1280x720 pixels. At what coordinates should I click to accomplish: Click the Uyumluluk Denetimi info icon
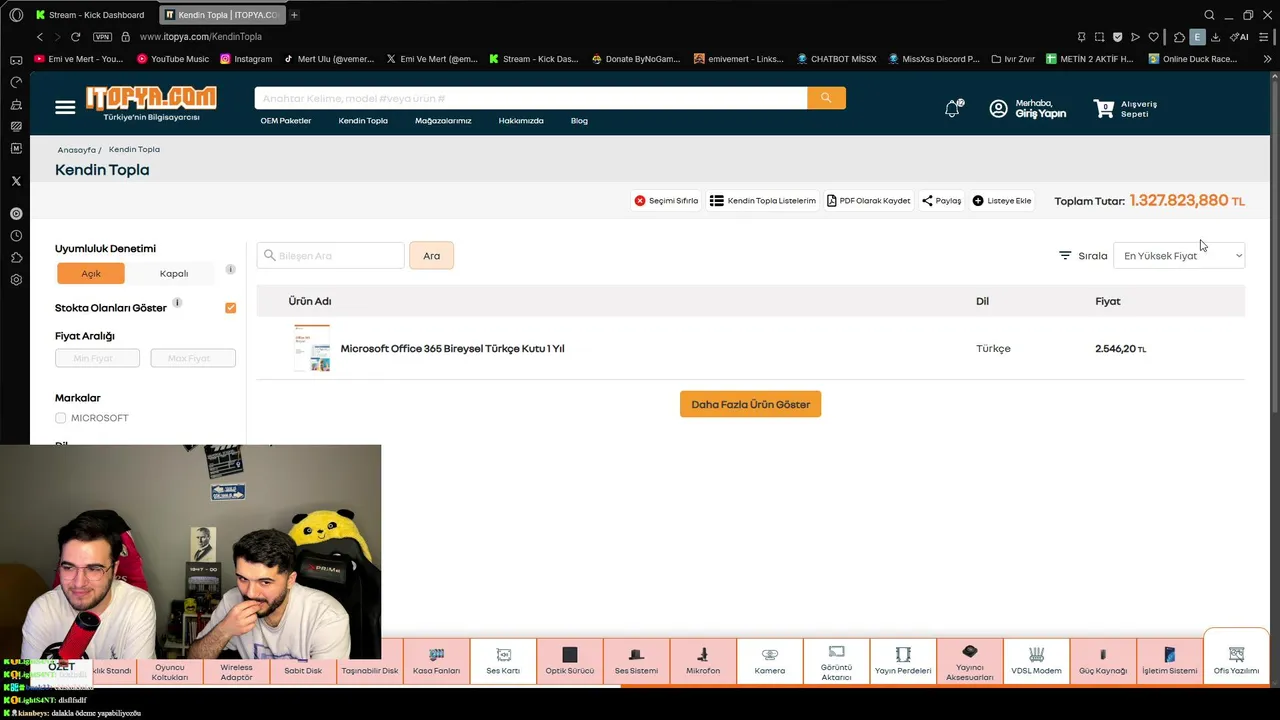tap(230, 270)
